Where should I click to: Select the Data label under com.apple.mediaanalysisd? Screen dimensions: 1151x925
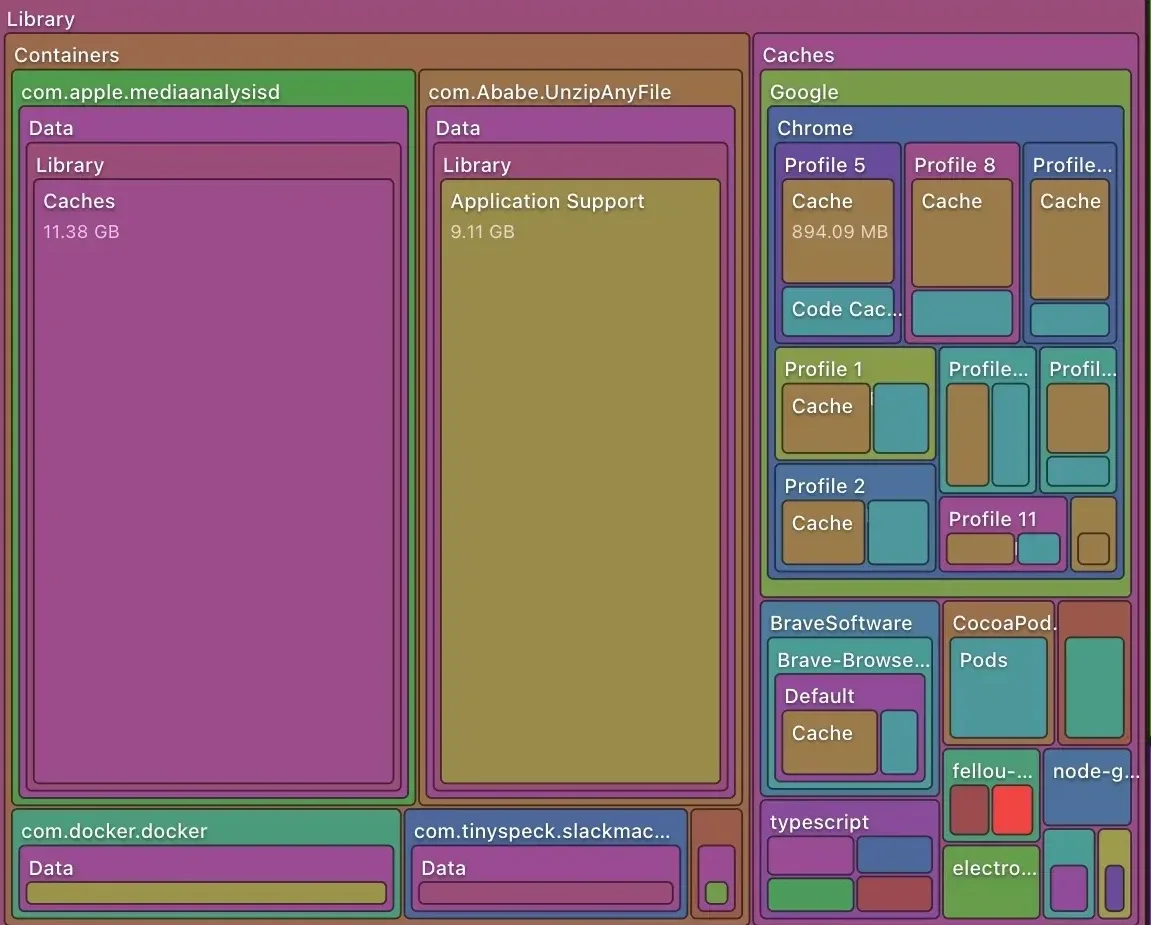coord(51,128)
